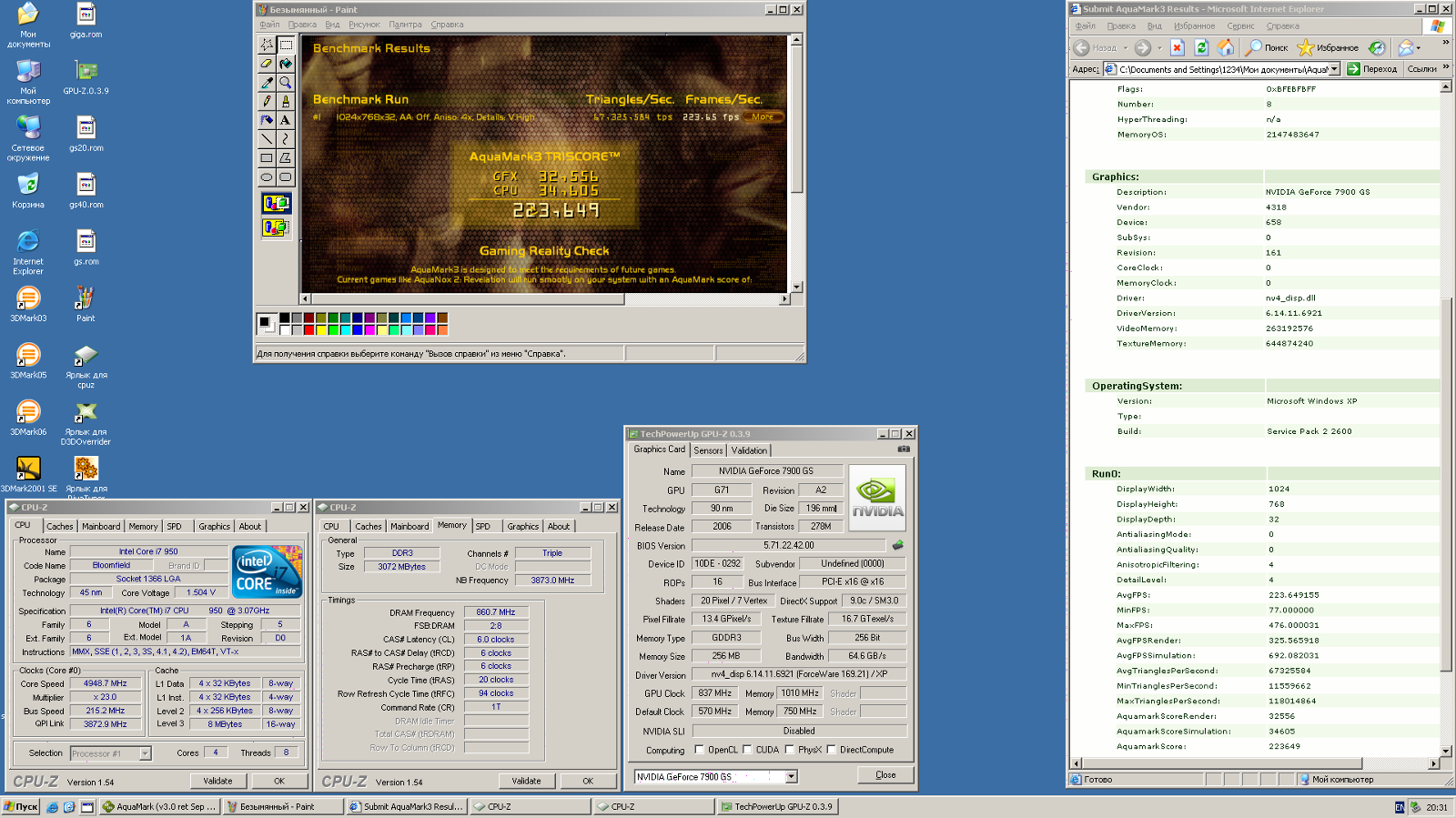This screenshot has height=818, width=1456.
Task: Click the Refresh icon in Internet Explorer
Action: point(1201,47)
